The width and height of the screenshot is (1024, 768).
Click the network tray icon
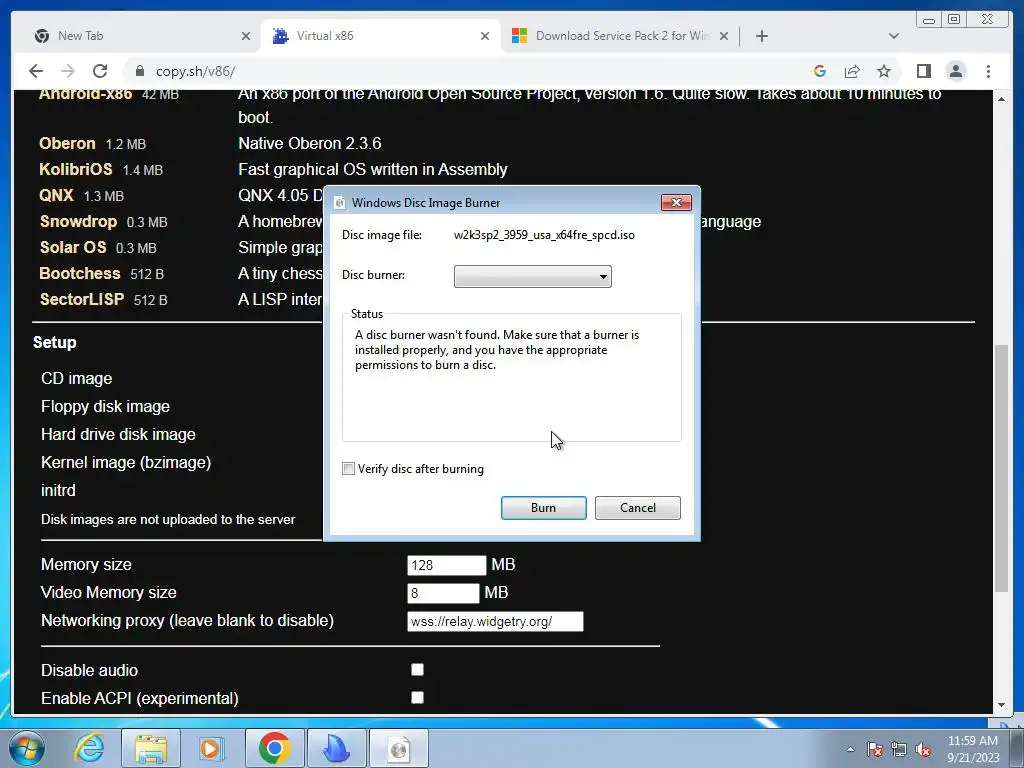tap(899, 749)
